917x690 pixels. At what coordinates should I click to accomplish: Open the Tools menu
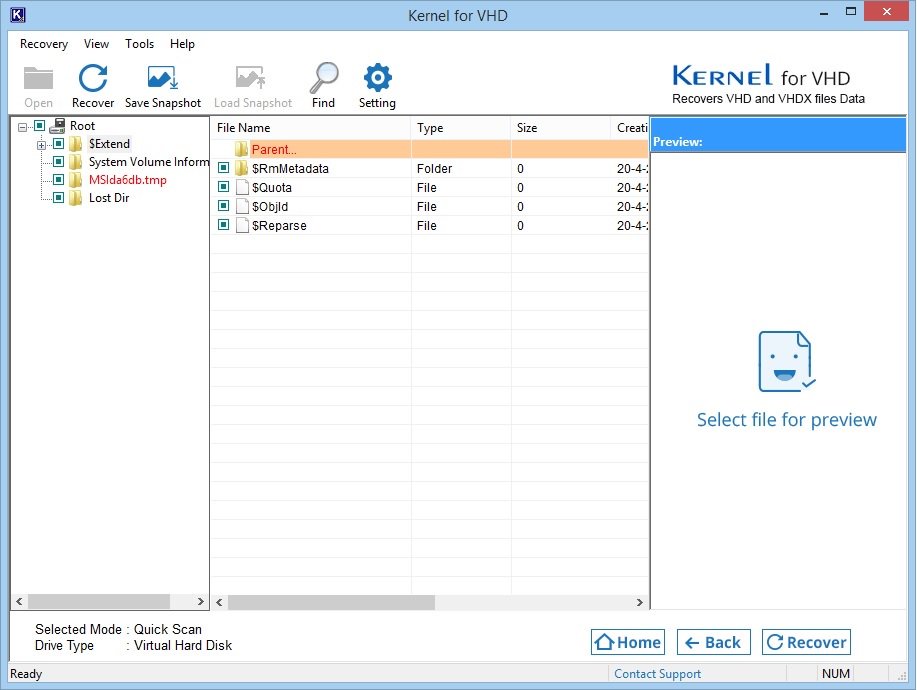139,44
